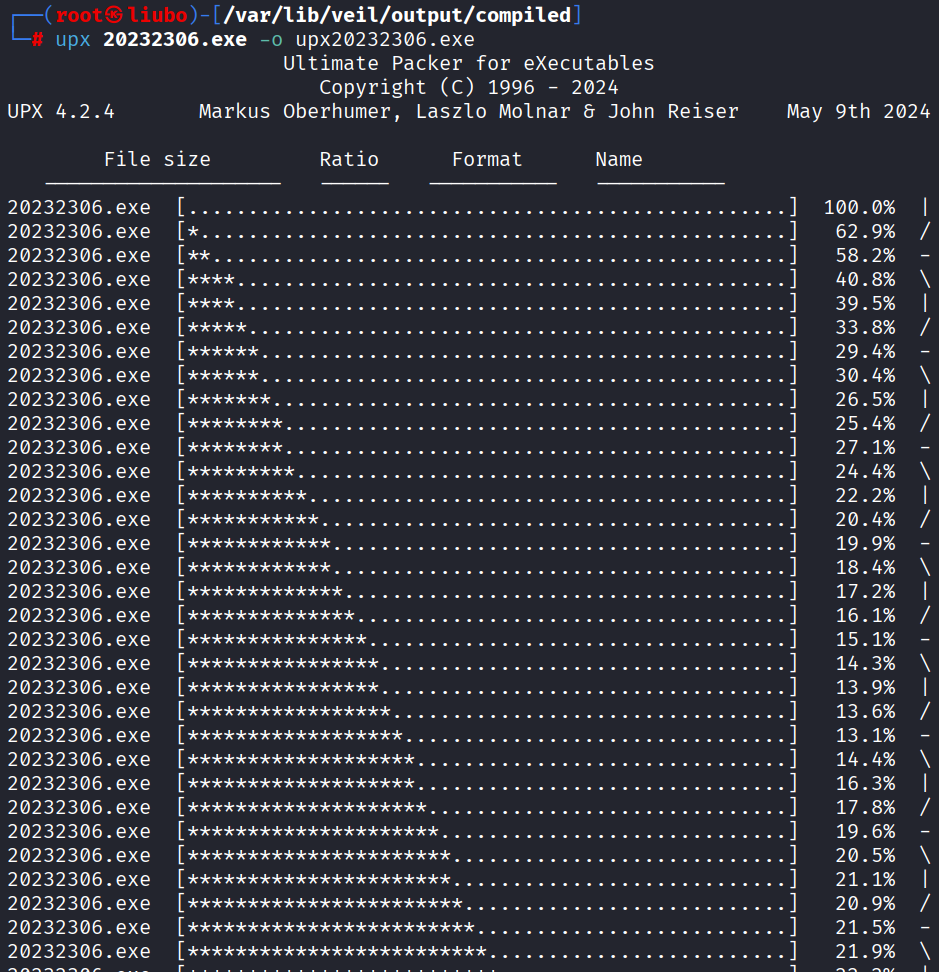Screen dimensions: 939x972
Task: Click the 16.3% ratio value
Action: [865, 784]
